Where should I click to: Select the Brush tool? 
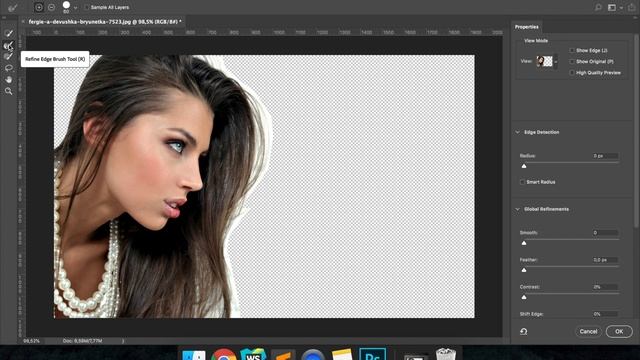coord(9,57)
